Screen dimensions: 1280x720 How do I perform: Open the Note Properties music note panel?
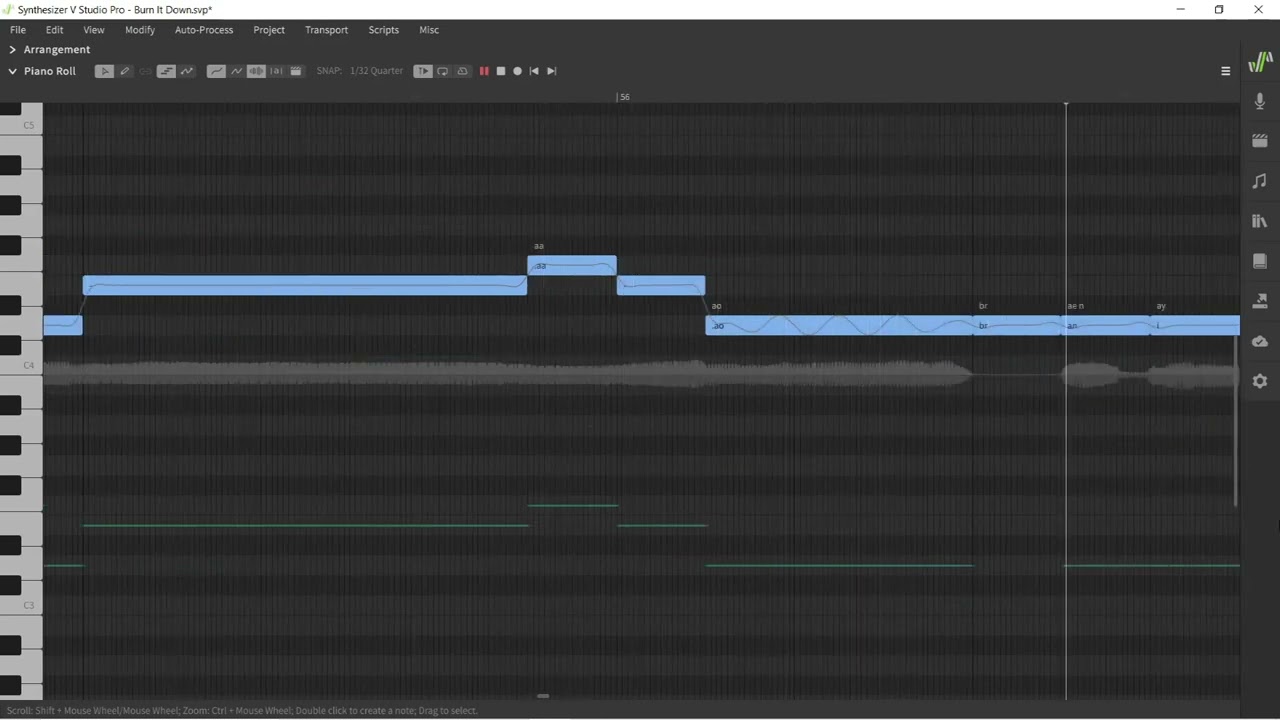click(1260, 181)
